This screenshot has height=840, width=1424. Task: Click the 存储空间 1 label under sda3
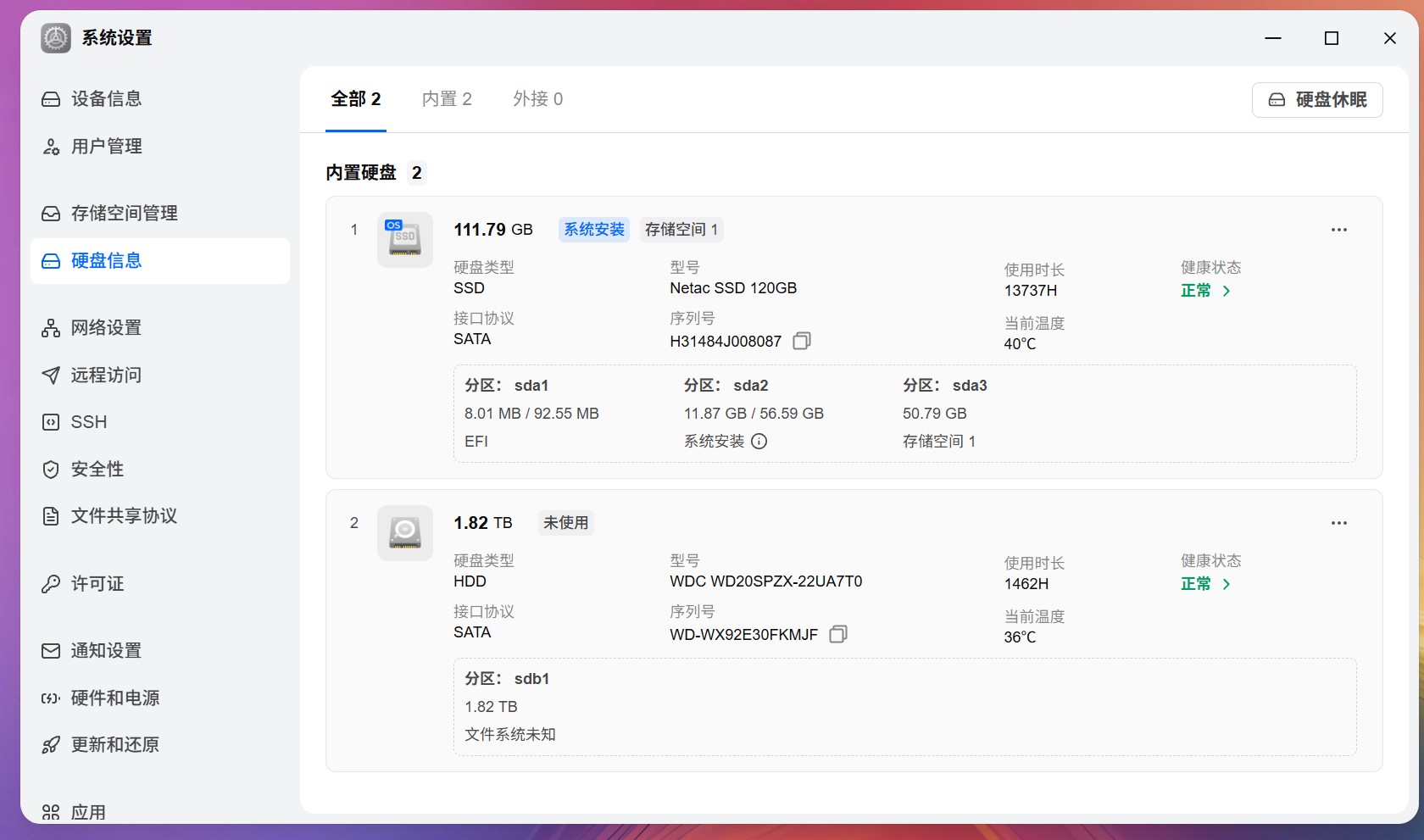click(x=939, y=442)
